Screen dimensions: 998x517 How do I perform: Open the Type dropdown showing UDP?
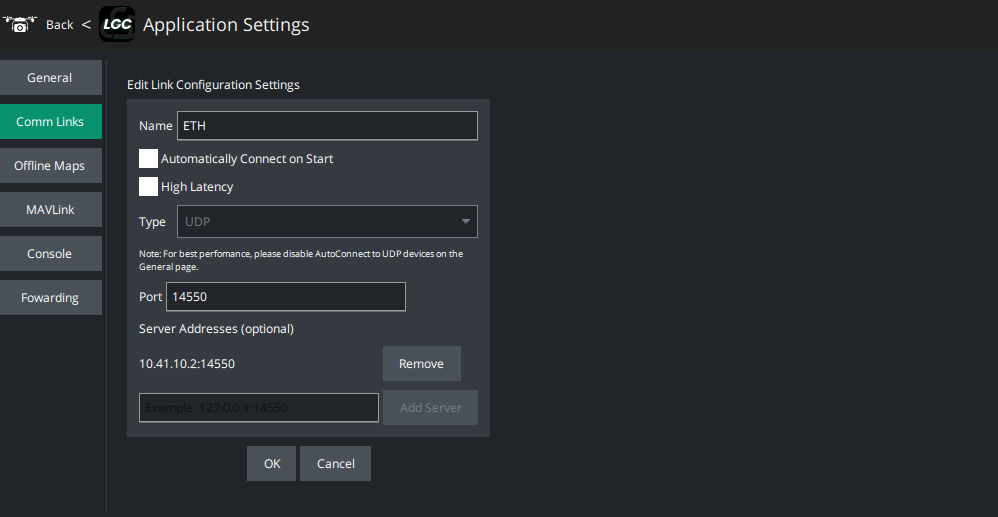pos(327,222)
